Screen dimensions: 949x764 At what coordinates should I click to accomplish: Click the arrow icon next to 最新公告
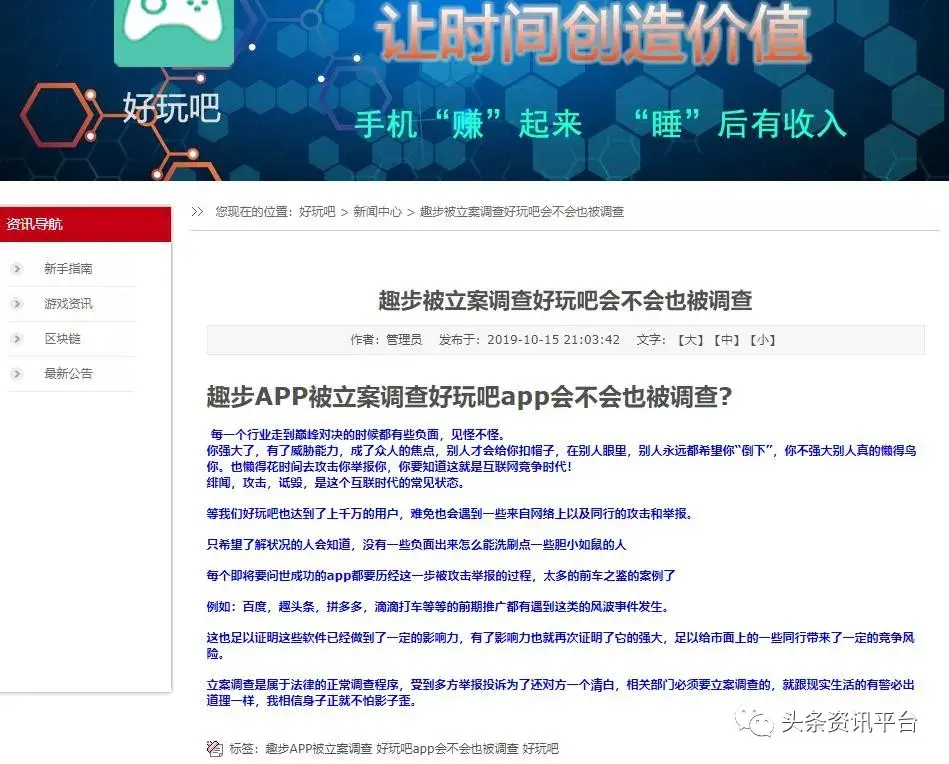coord(16,374)
